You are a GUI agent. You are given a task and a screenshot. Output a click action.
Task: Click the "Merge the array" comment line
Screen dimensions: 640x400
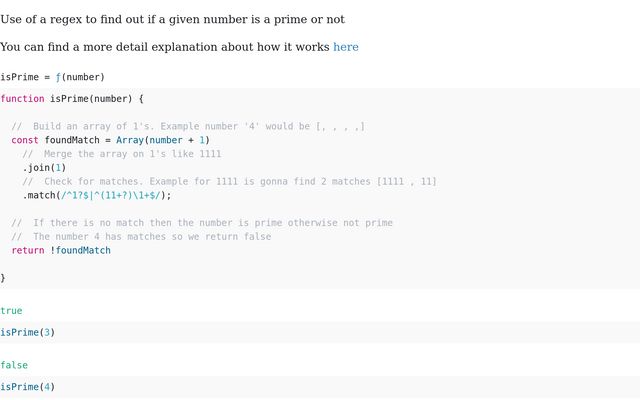[x=121, y=154]
